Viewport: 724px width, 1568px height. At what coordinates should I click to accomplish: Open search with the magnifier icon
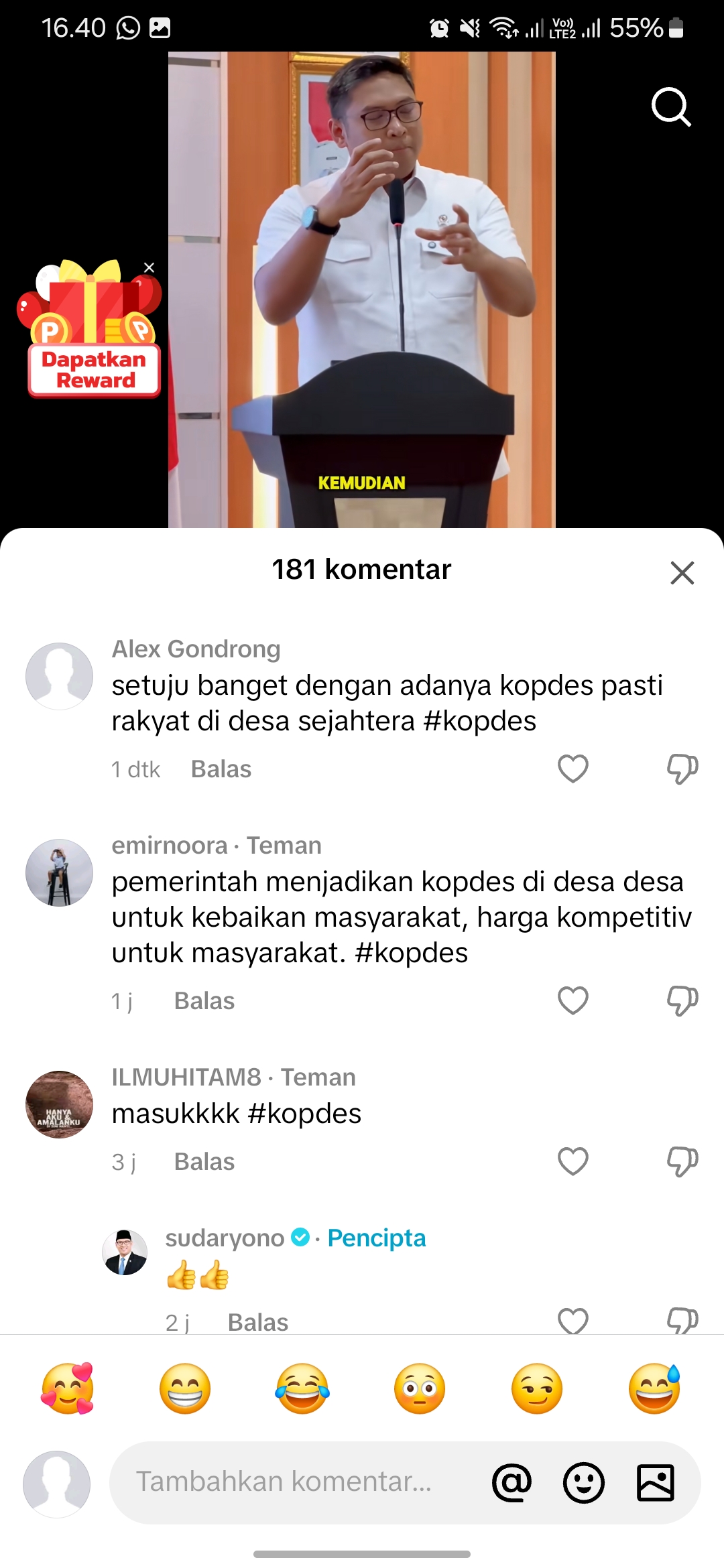(671, 107)
